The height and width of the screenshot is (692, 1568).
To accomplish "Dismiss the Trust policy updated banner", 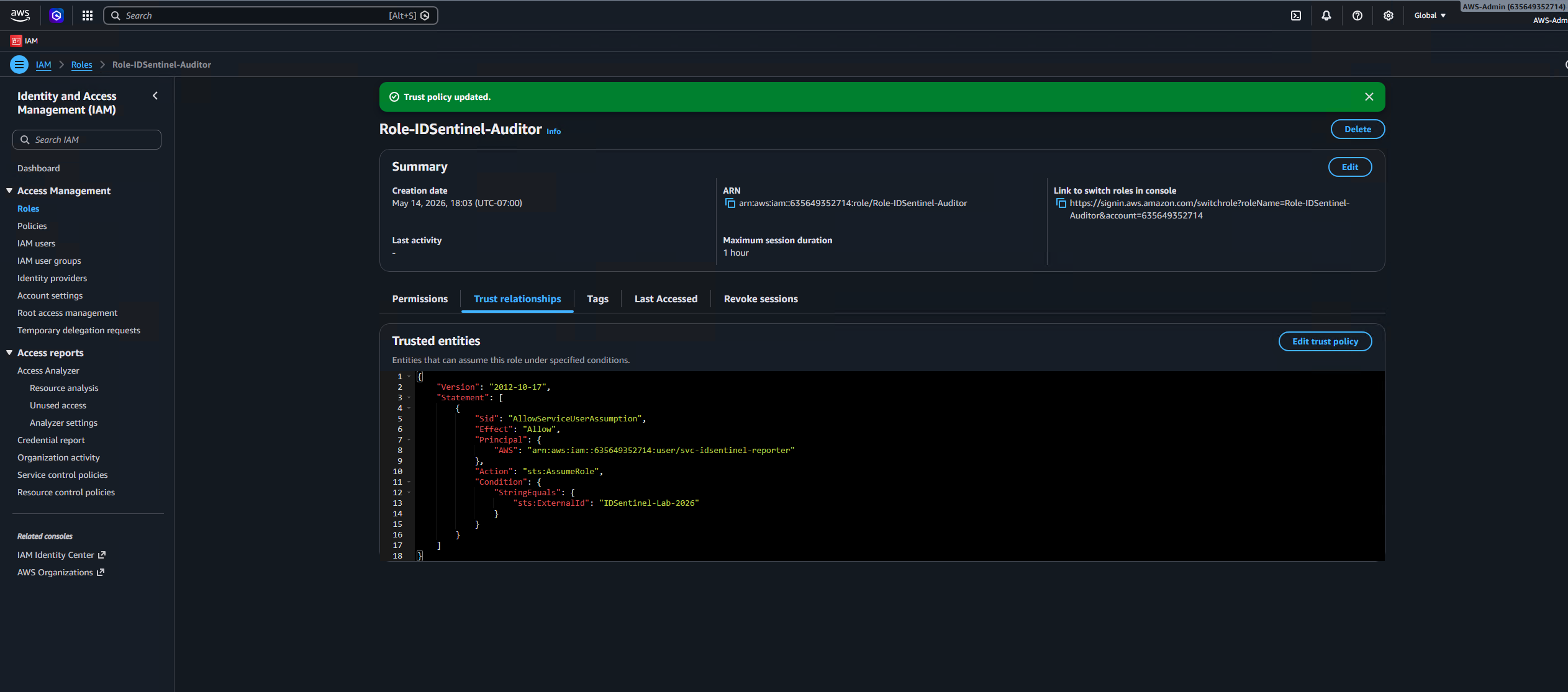I will 1369,97.
